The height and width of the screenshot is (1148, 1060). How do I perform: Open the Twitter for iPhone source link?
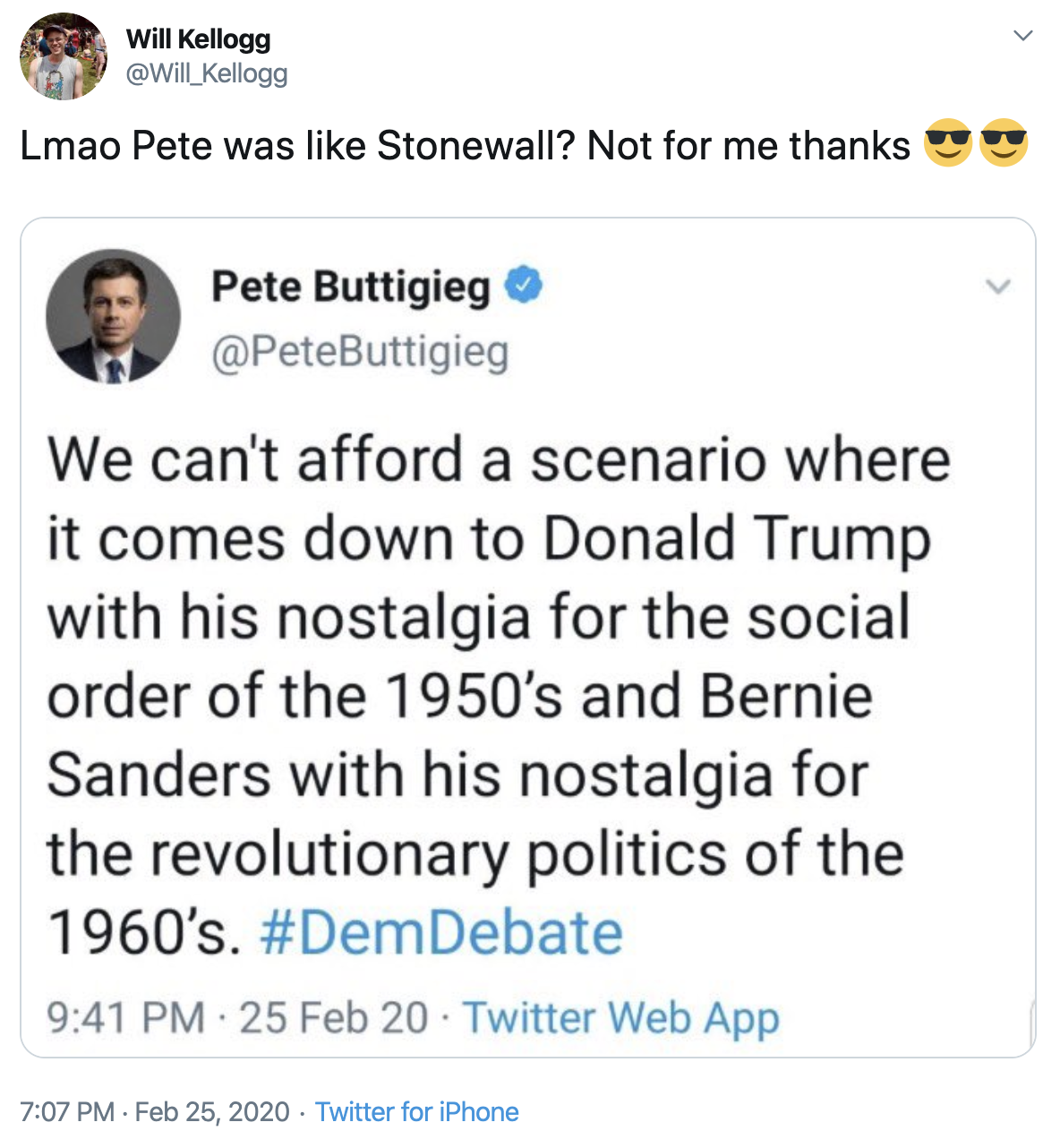(x=416, y=1112)
